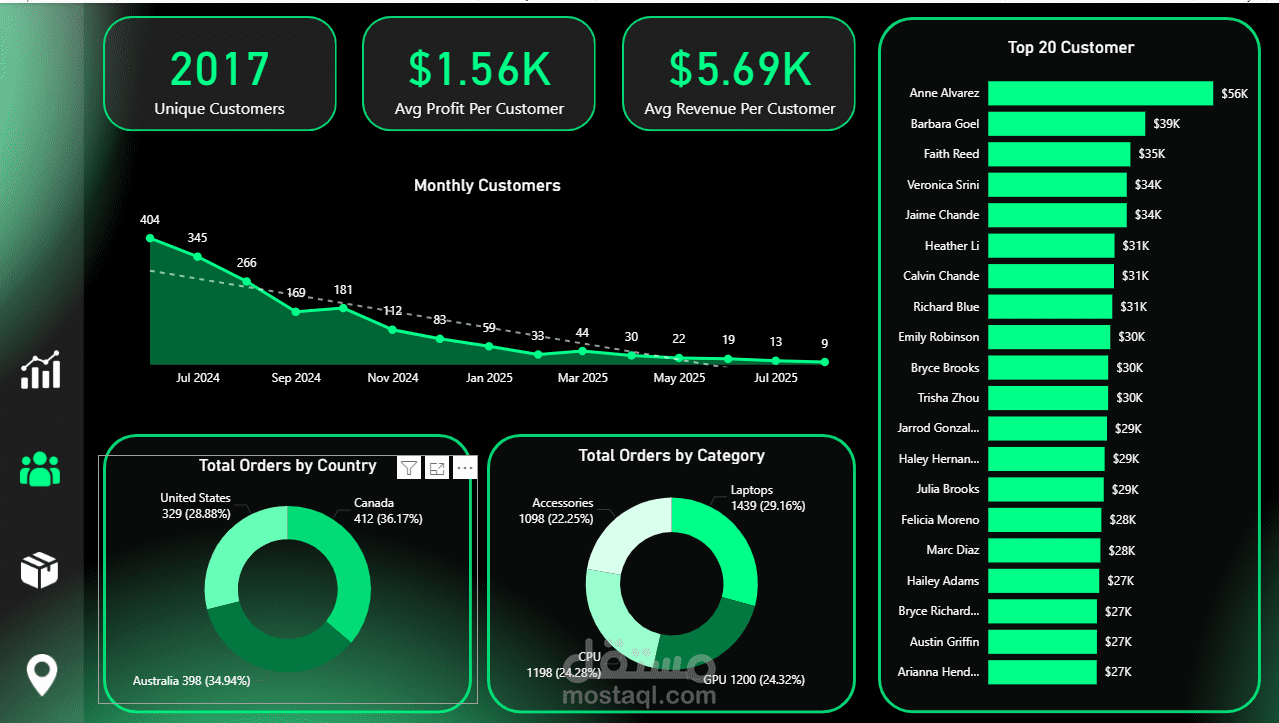Open the location pin navigation icon
This screenshot has height=723, width=1279.
(41, 676)
